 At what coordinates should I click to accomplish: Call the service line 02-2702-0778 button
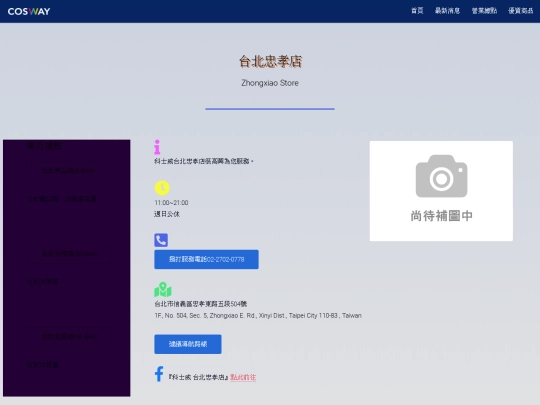point(206,259)
